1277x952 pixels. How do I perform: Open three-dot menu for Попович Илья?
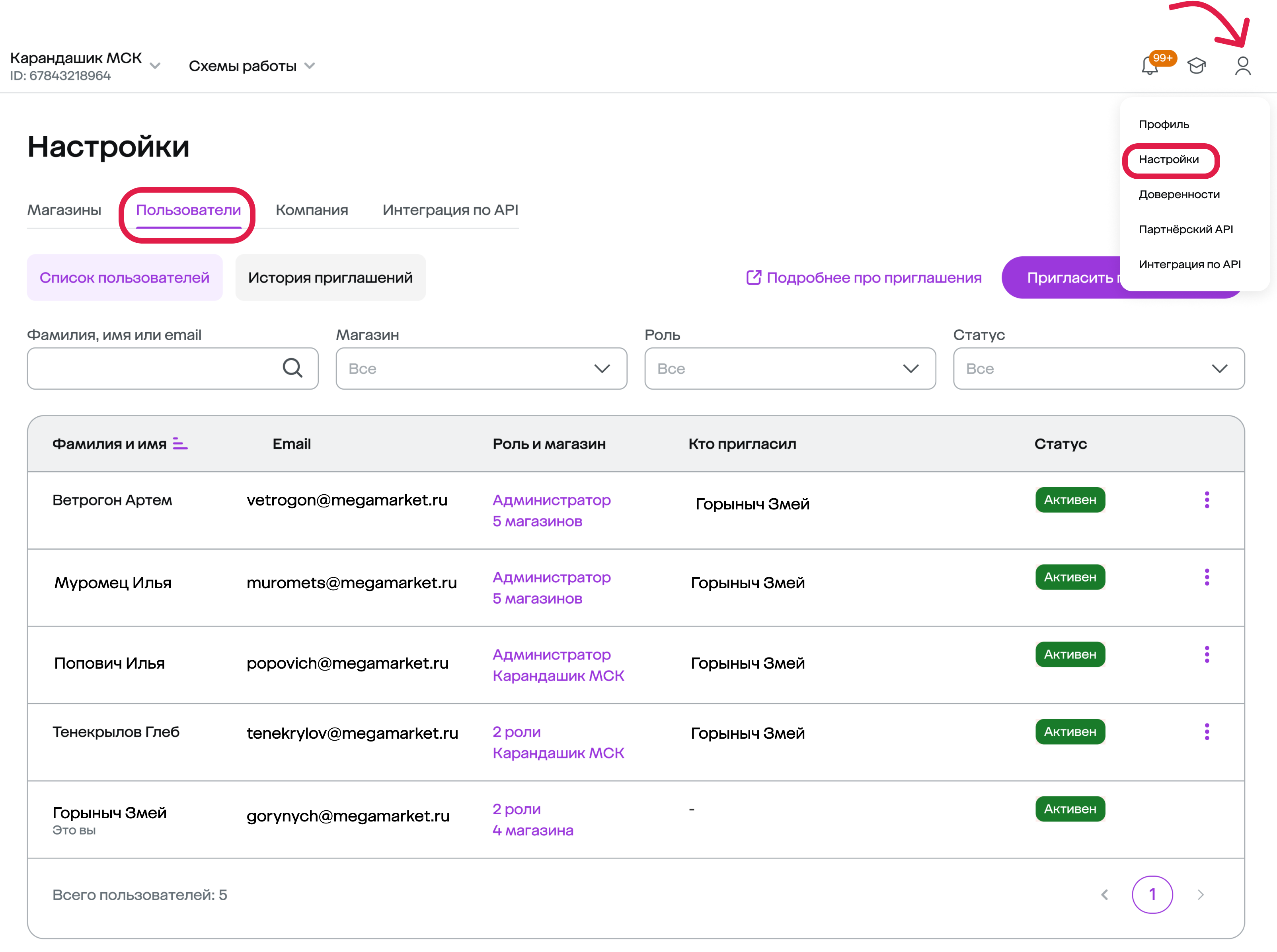tap(1206, 654)
